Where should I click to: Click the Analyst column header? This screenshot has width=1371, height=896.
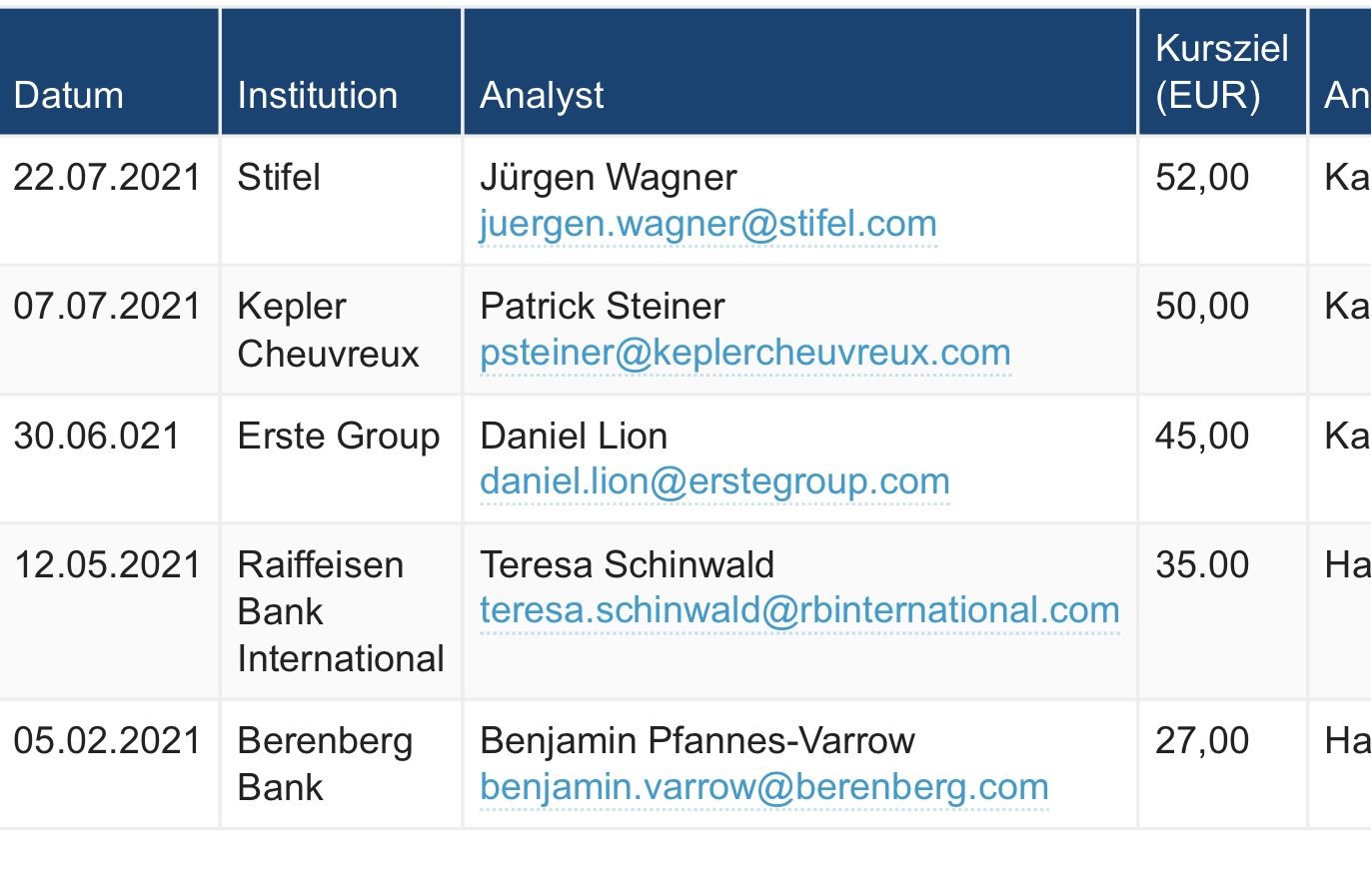coord(542,95)
